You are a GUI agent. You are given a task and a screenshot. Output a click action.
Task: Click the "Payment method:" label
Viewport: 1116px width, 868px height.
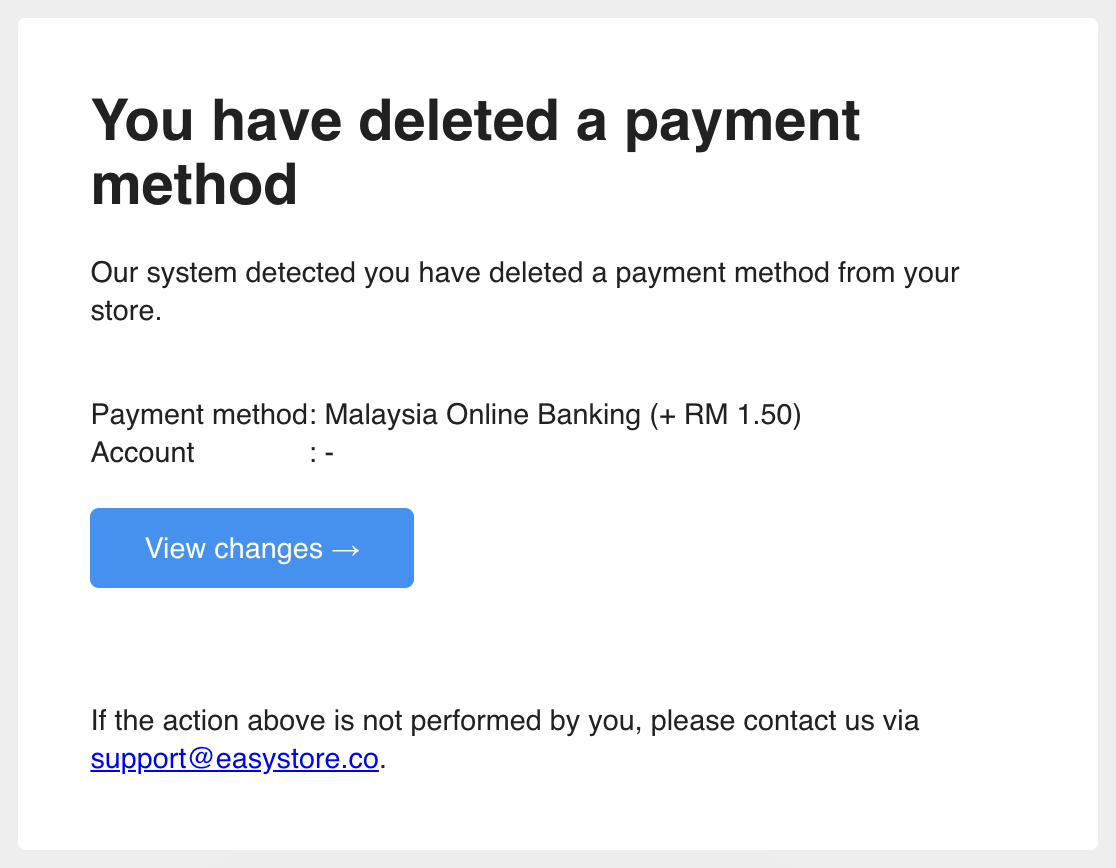point(204,415)
